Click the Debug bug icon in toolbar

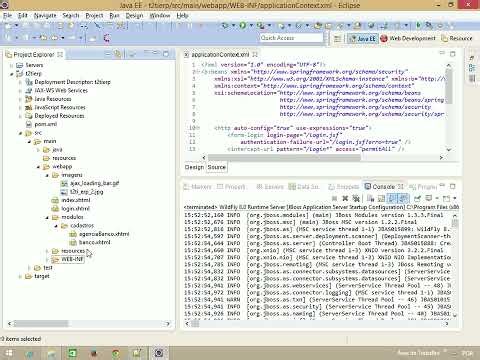click(x=225, y=25)
